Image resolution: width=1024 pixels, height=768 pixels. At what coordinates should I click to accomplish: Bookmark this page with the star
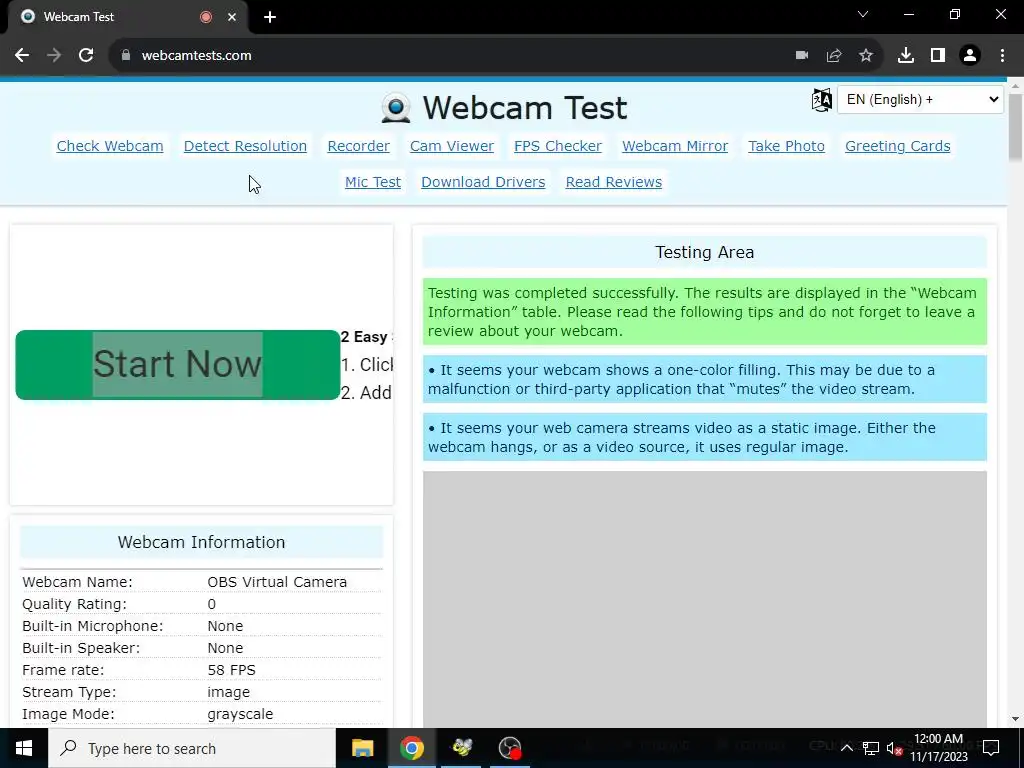pyautogui.click(x=866, y=56)
